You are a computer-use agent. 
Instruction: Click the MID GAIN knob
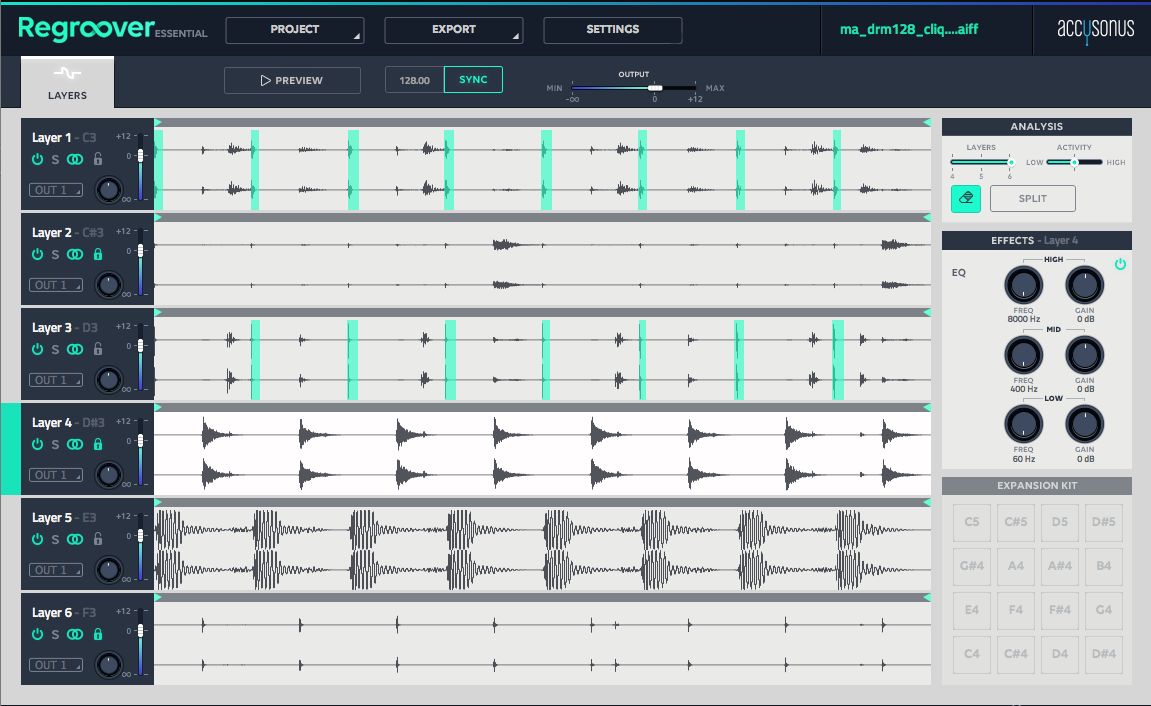tap(1084, 355)
